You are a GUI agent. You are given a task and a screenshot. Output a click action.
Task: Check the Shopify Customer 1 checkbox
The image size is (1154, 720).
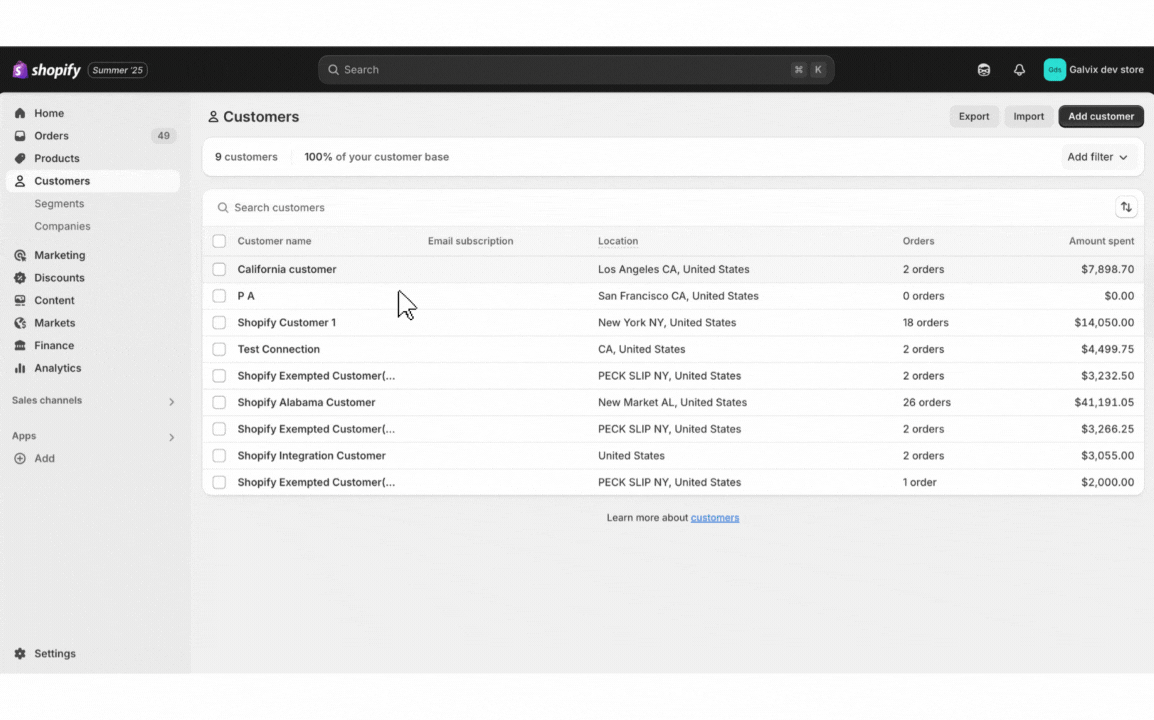(219, 322)
